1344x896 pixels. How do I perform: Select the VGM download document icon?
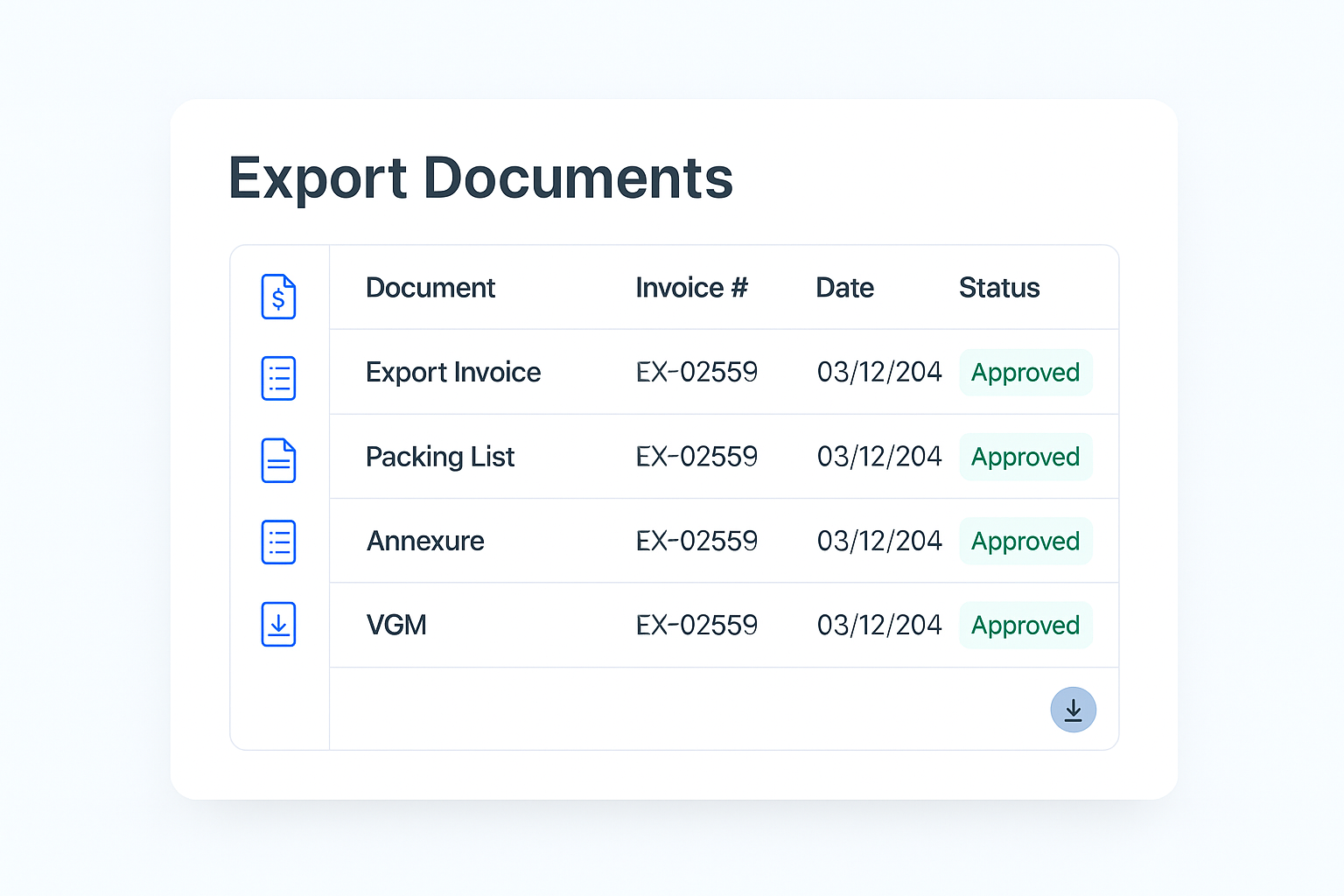pos(278,625)
